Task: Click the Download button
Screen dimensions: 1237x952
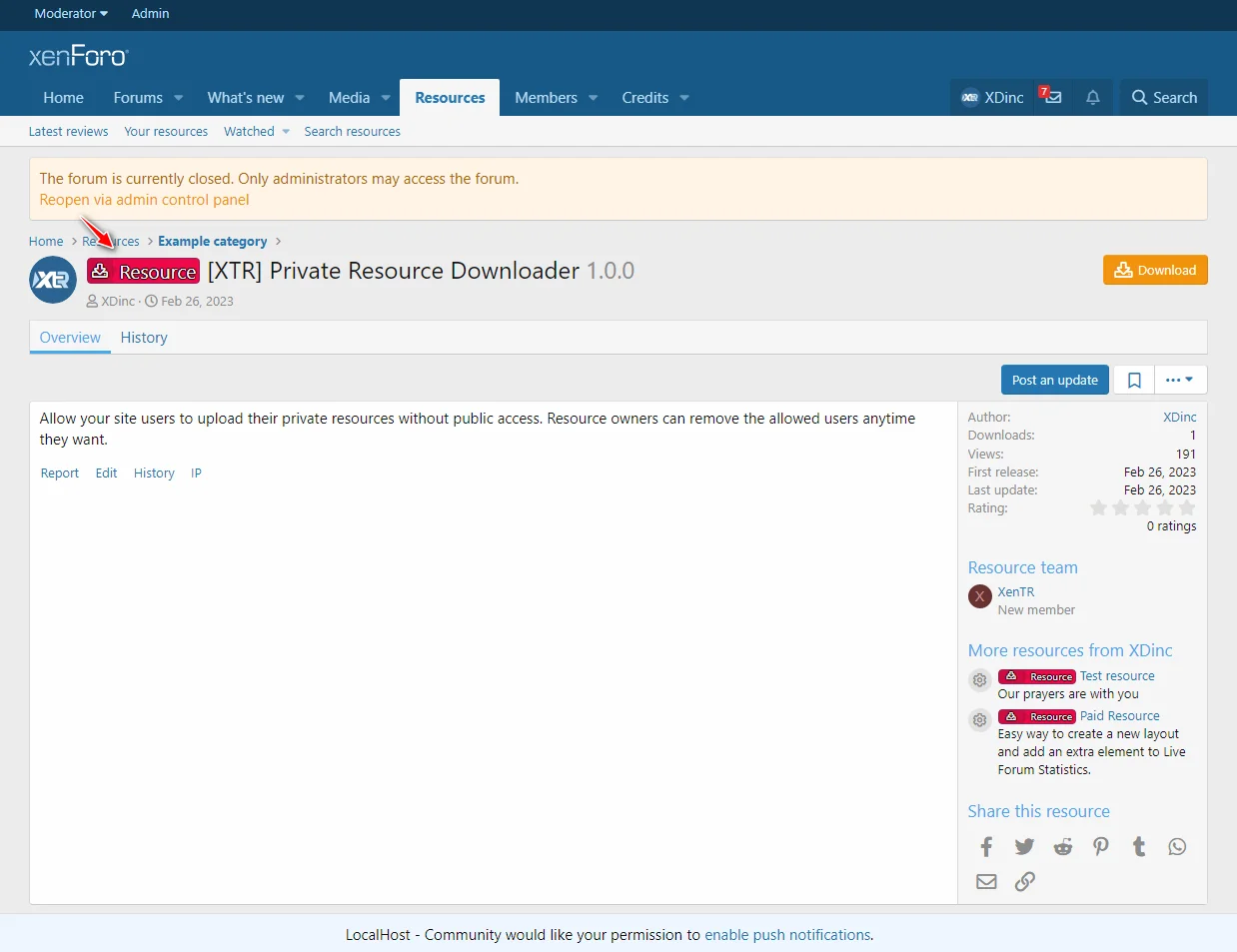Action: point(1155,270)
